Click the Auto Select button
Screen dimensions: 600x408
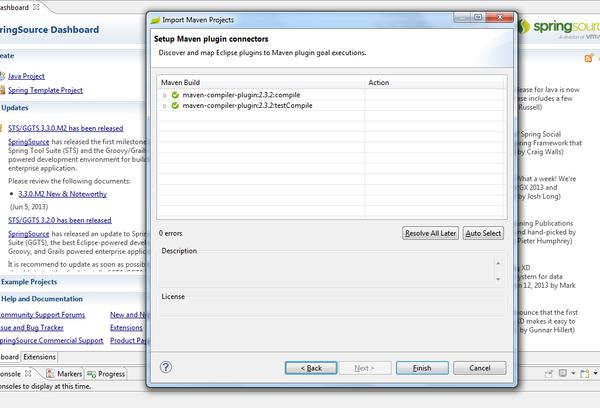pos(483,233)
